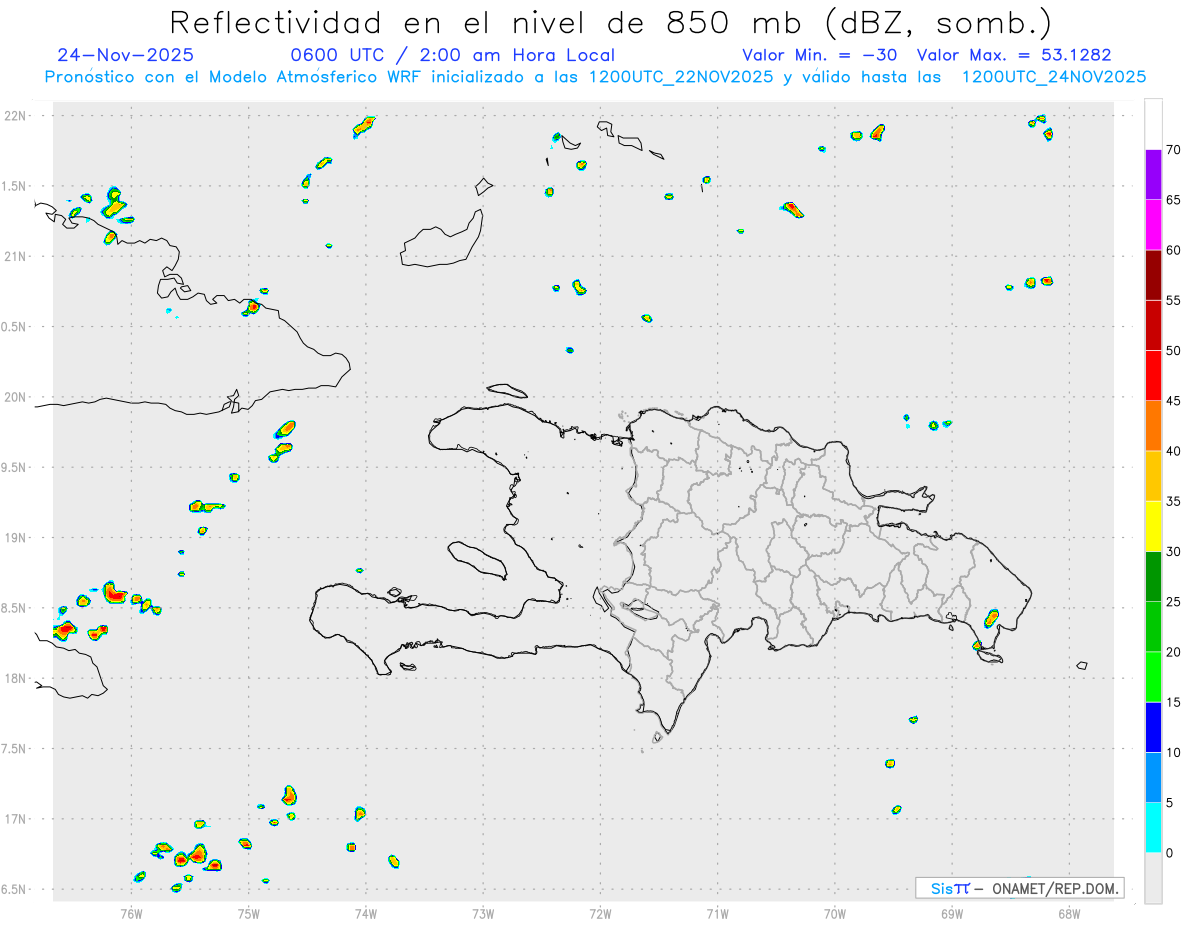The height and width of the screenshot is (927, 1200).
Task: Click the maroon 55–60 dBZ colorbar segment
Action: pos(1153,275)
